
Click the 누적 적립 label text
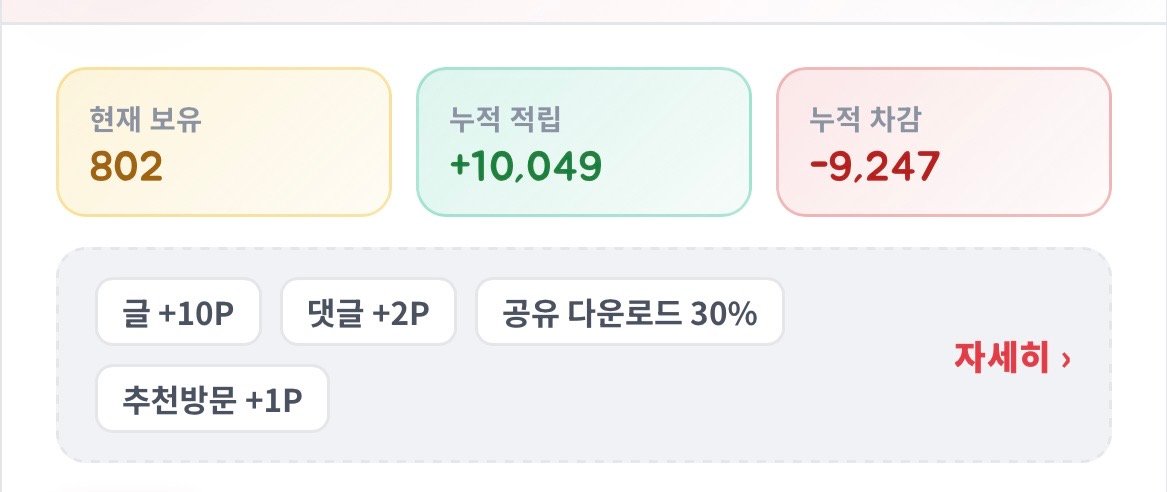(x=505, y=120)
